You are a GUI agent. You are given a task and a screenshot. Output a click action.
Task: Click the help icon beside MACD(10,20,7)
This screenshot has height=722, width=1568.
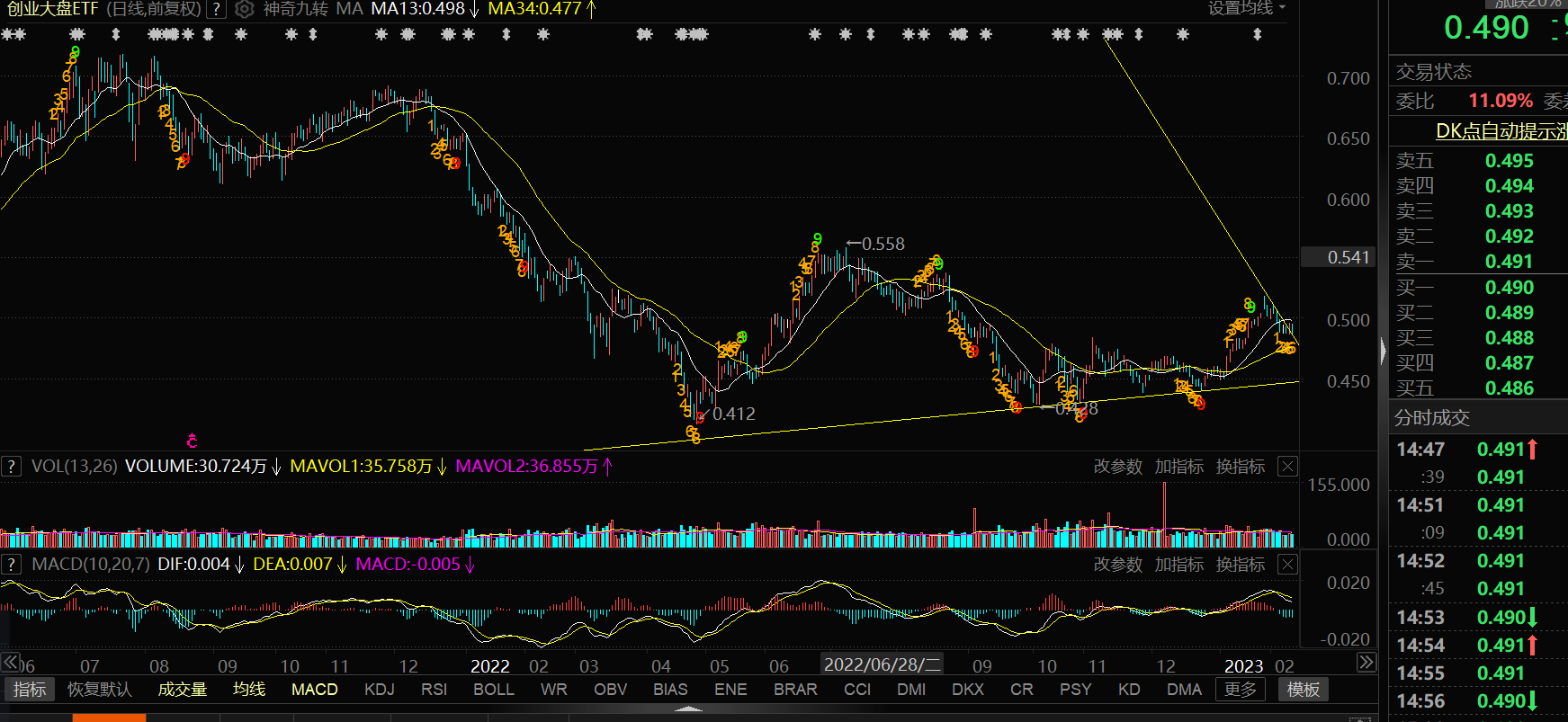point(12,565)
